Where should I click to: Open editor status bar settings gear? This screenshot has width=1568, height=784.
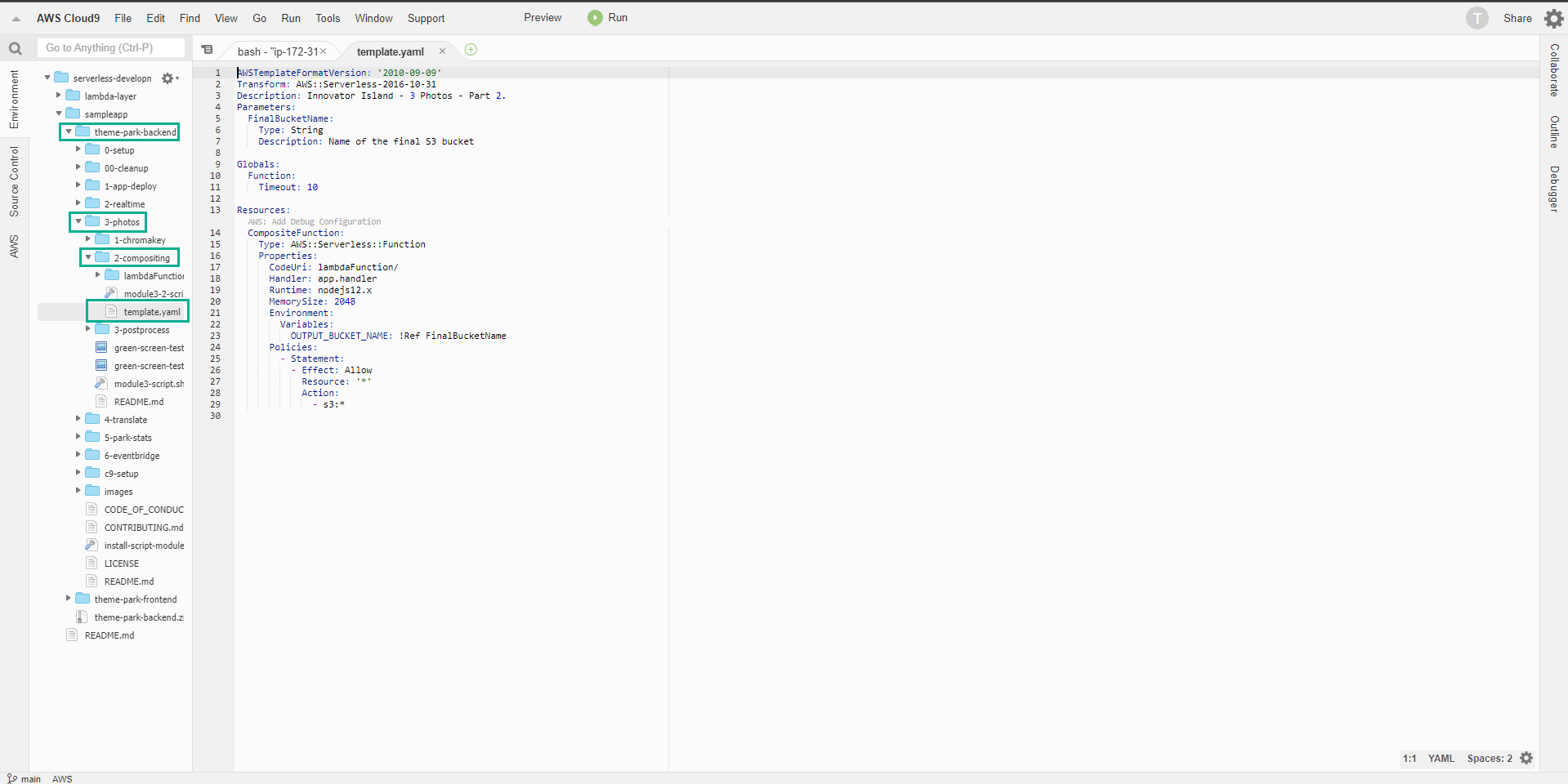[1526, 758]
